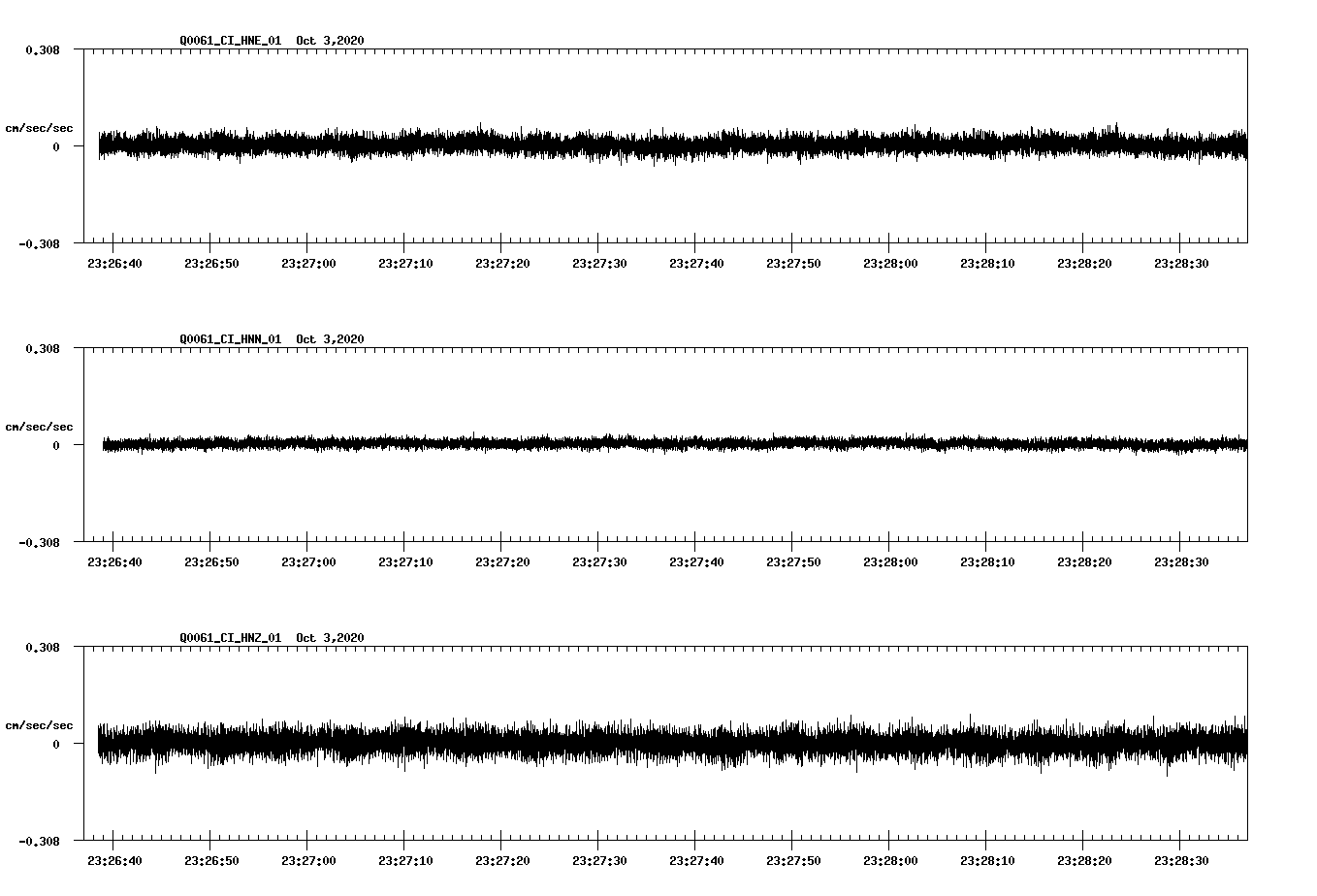Click the Oct 3,2020 date on the HNZ trace
Viewport: 1317px width, 896px height.
(x=331, y=638)
